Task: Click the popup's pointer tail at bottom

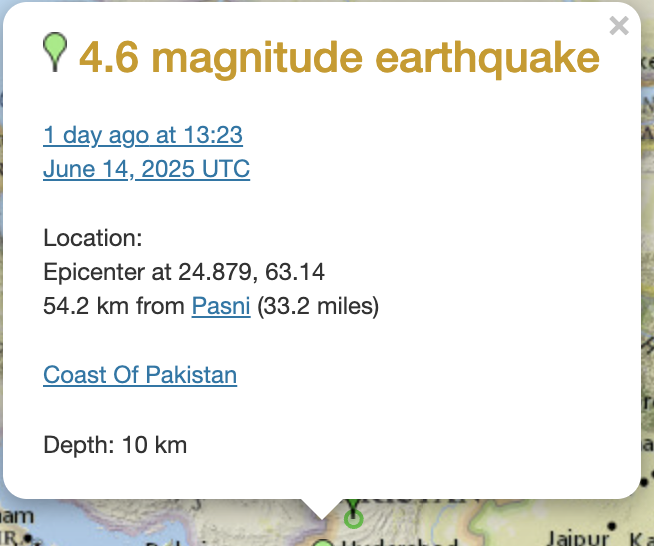Action: (x=322, y=509)
